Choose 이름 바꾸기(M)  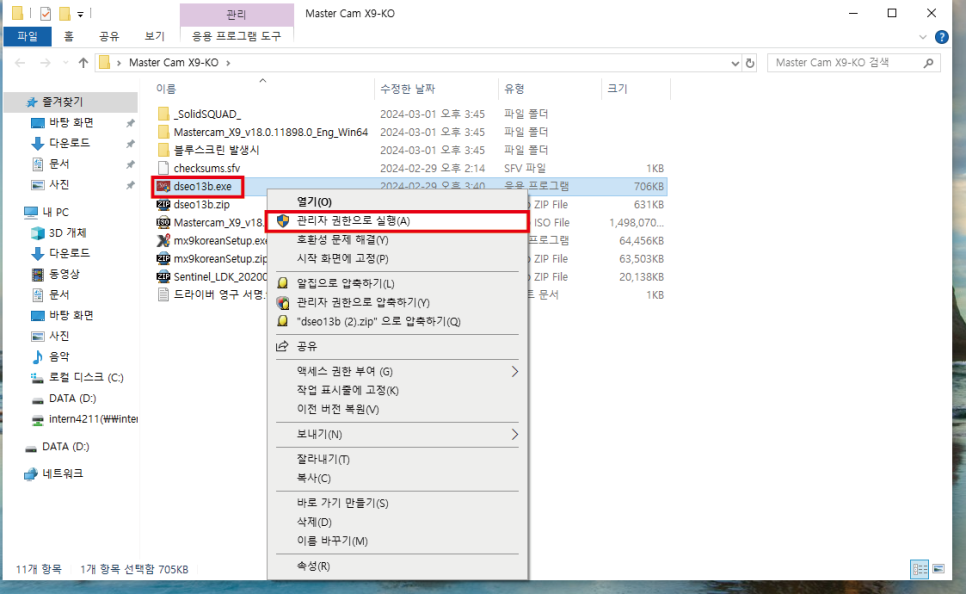point(397,541)
